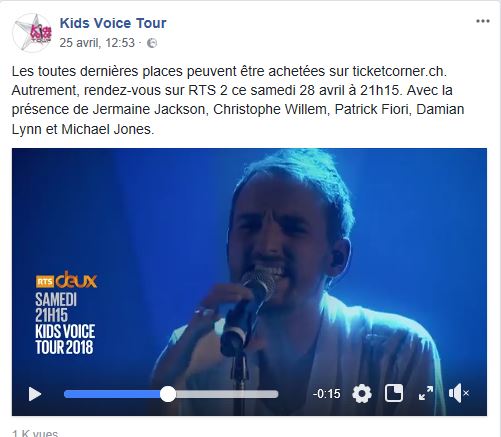Play the Kids Voice Tour video
This screenshot has width=501, height=437.
click(35, 394)
